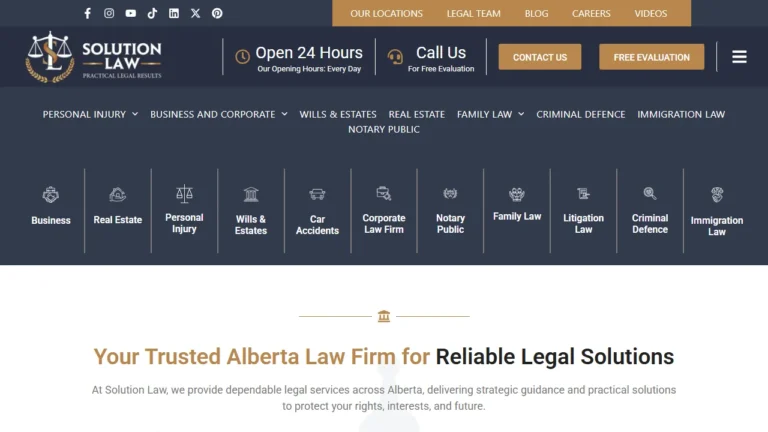Select Wills & Estates in navigation menu
Viewport: 768px width, 432px height.
pyautogui.click(x=338, y=114)
